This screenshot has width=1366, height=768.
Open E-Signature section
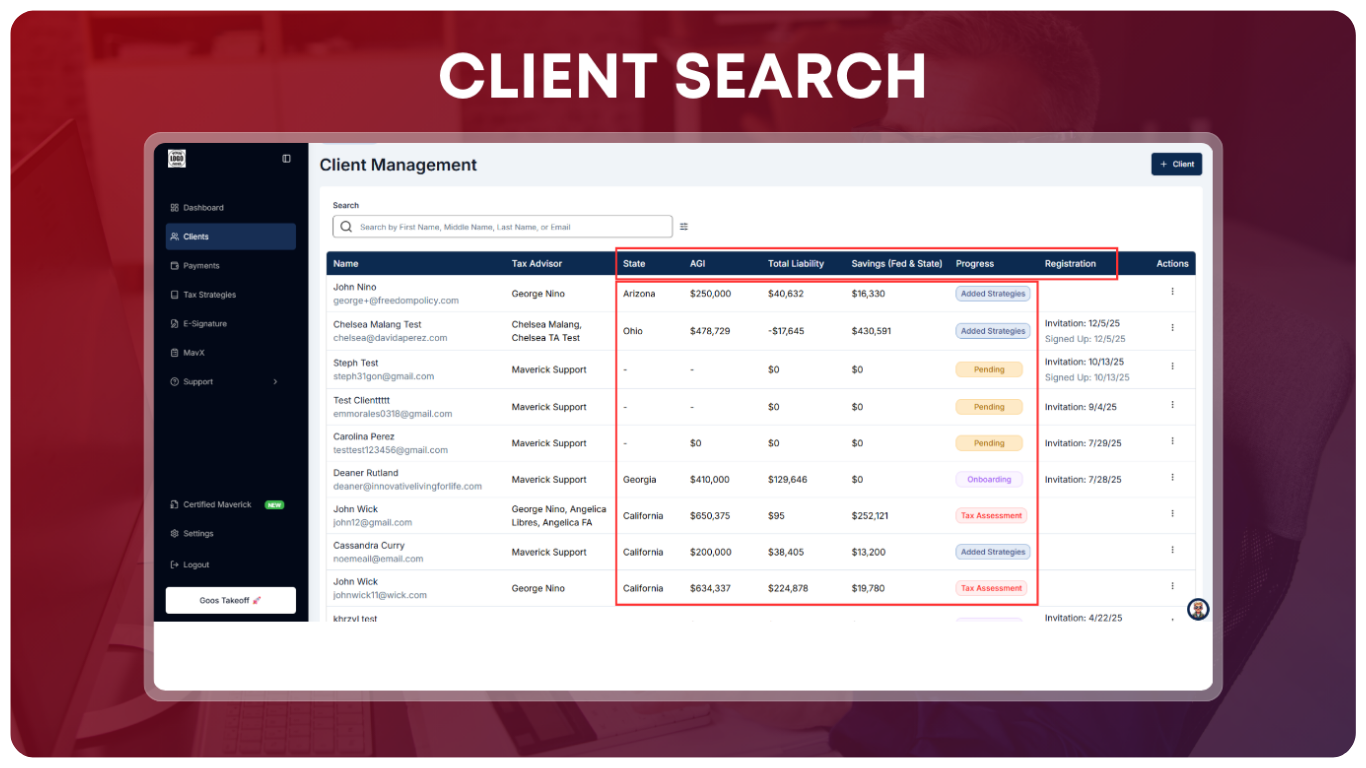pyautogui.click(x=204, y=324)
